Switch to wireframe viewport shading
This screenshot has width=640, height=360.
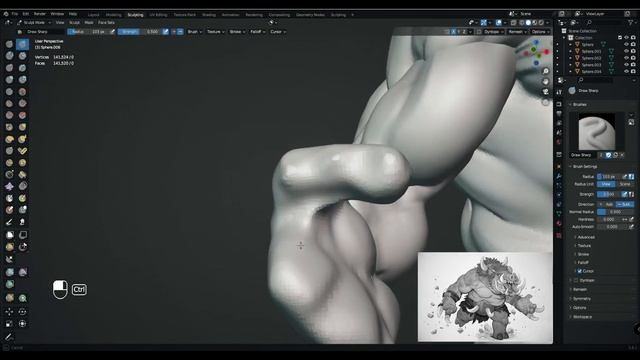522,23
